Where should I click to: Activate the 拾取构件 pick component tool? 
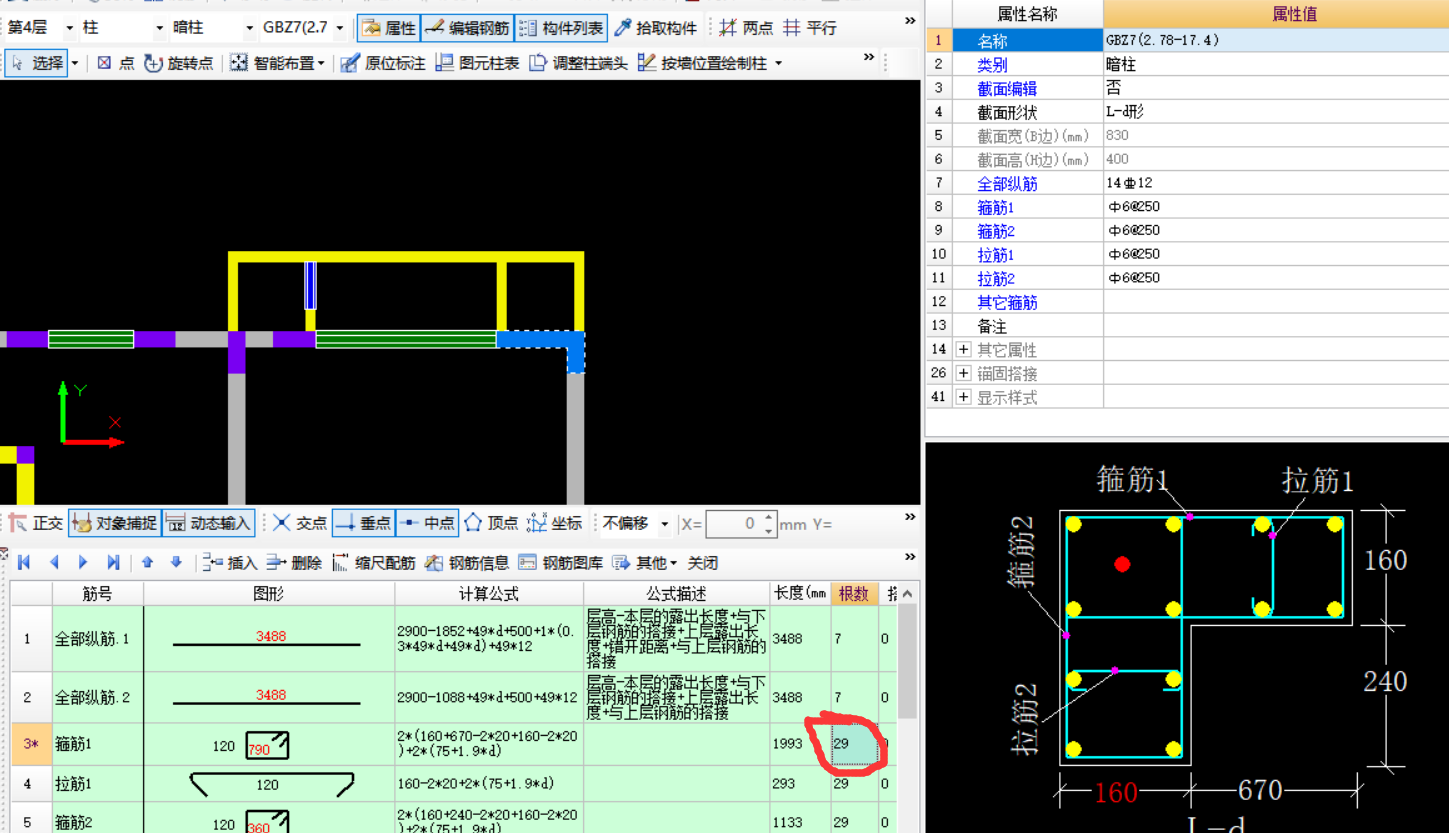click(655, 28)
